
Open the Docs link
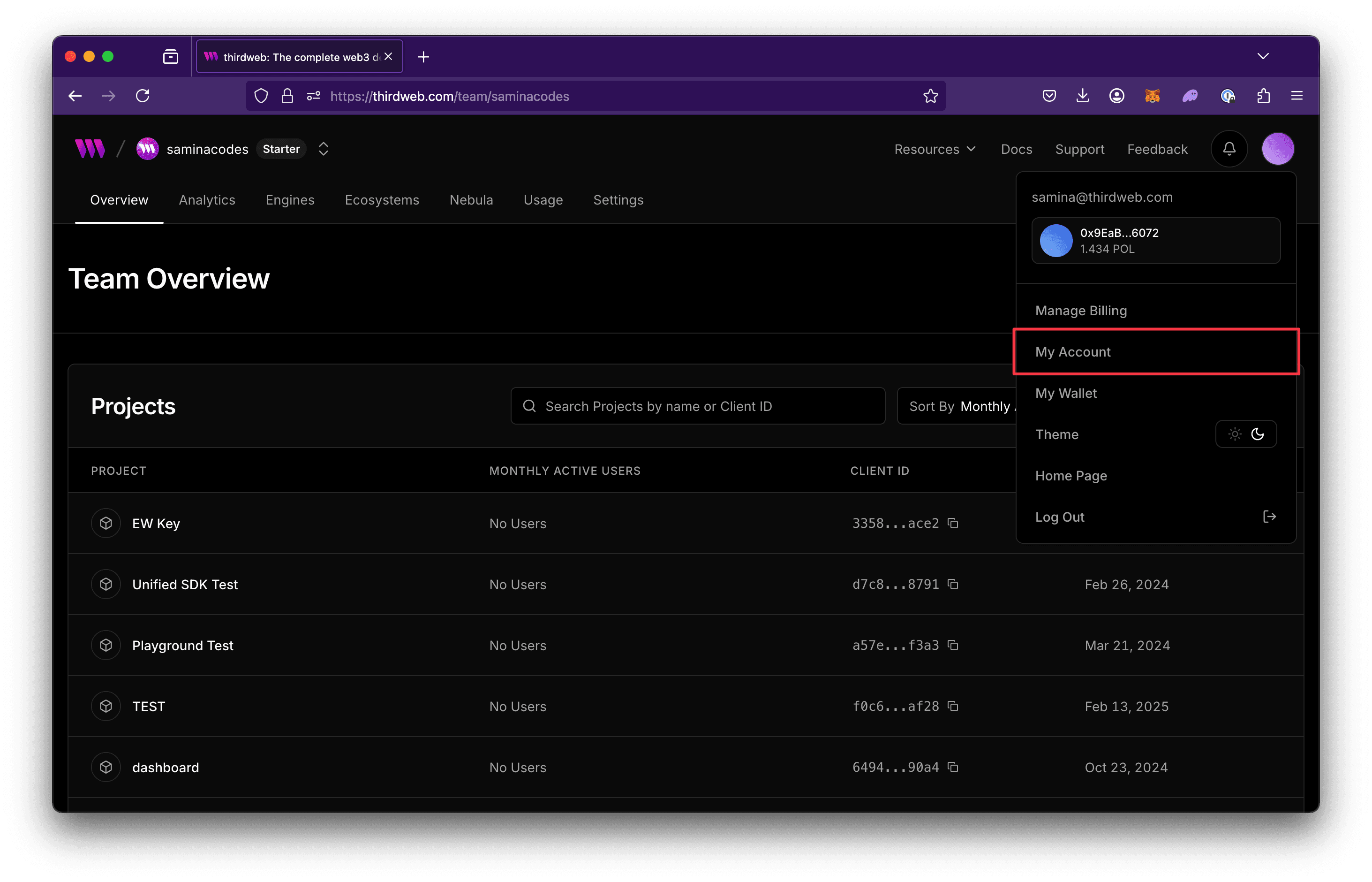tap(1016, 149)
